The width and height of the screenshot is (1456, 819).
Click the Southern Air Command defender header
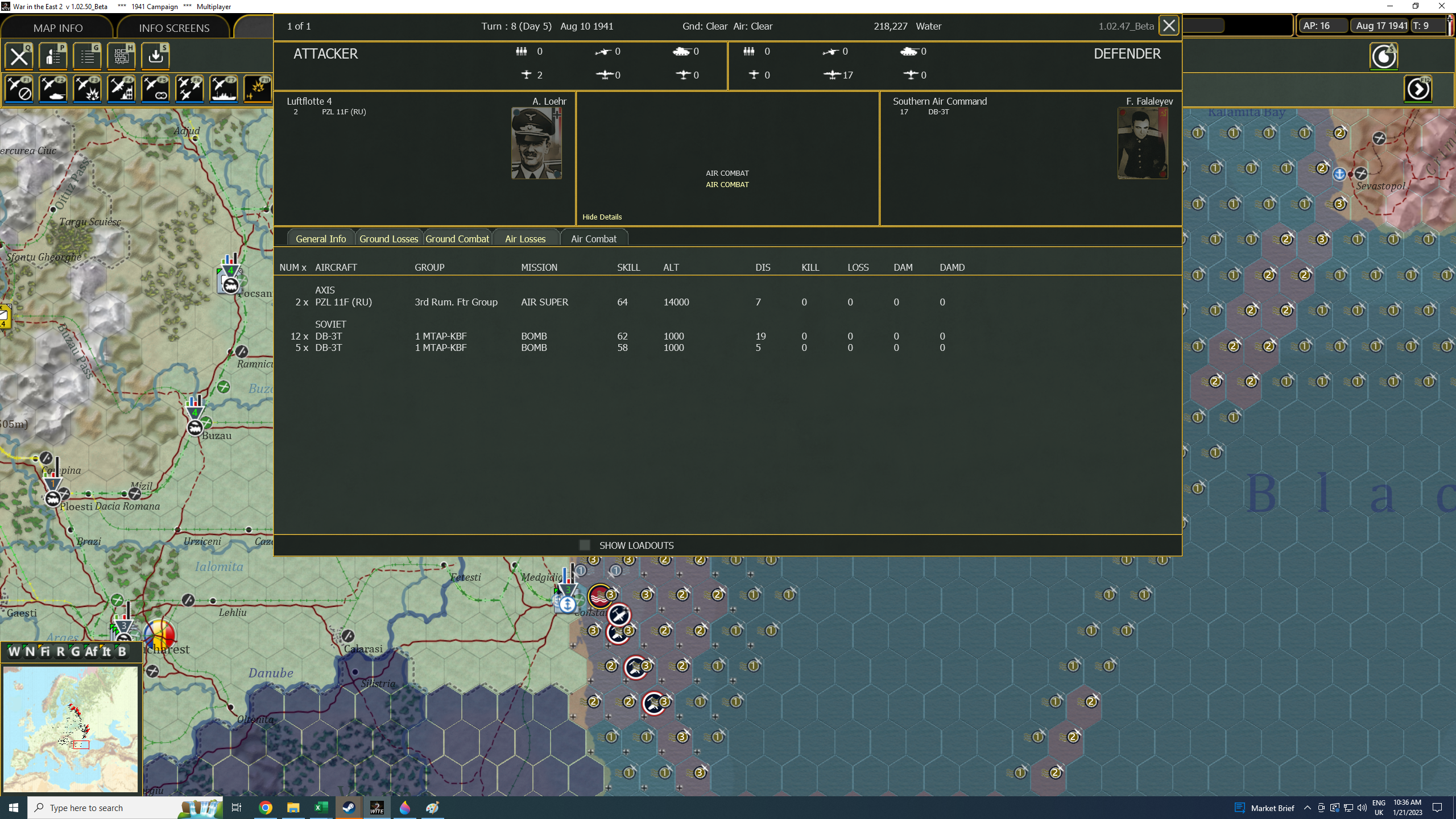pyautogui.click(x=940, y=101)
